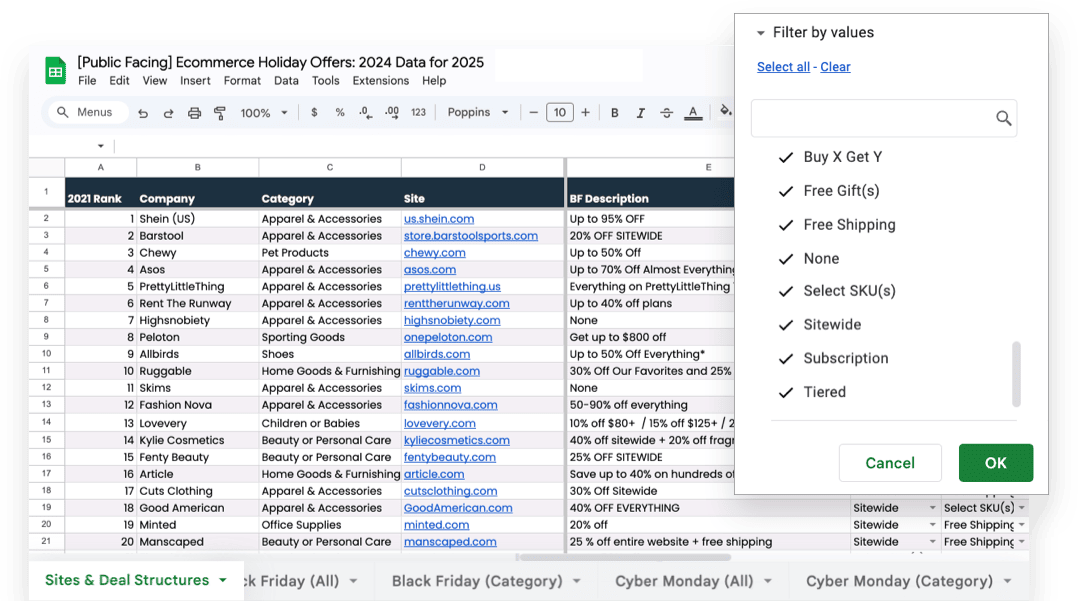Image resolution: width=1078 pixels, height=601 pixels.
Task: Click the green OK button
Action: (995, 463)
